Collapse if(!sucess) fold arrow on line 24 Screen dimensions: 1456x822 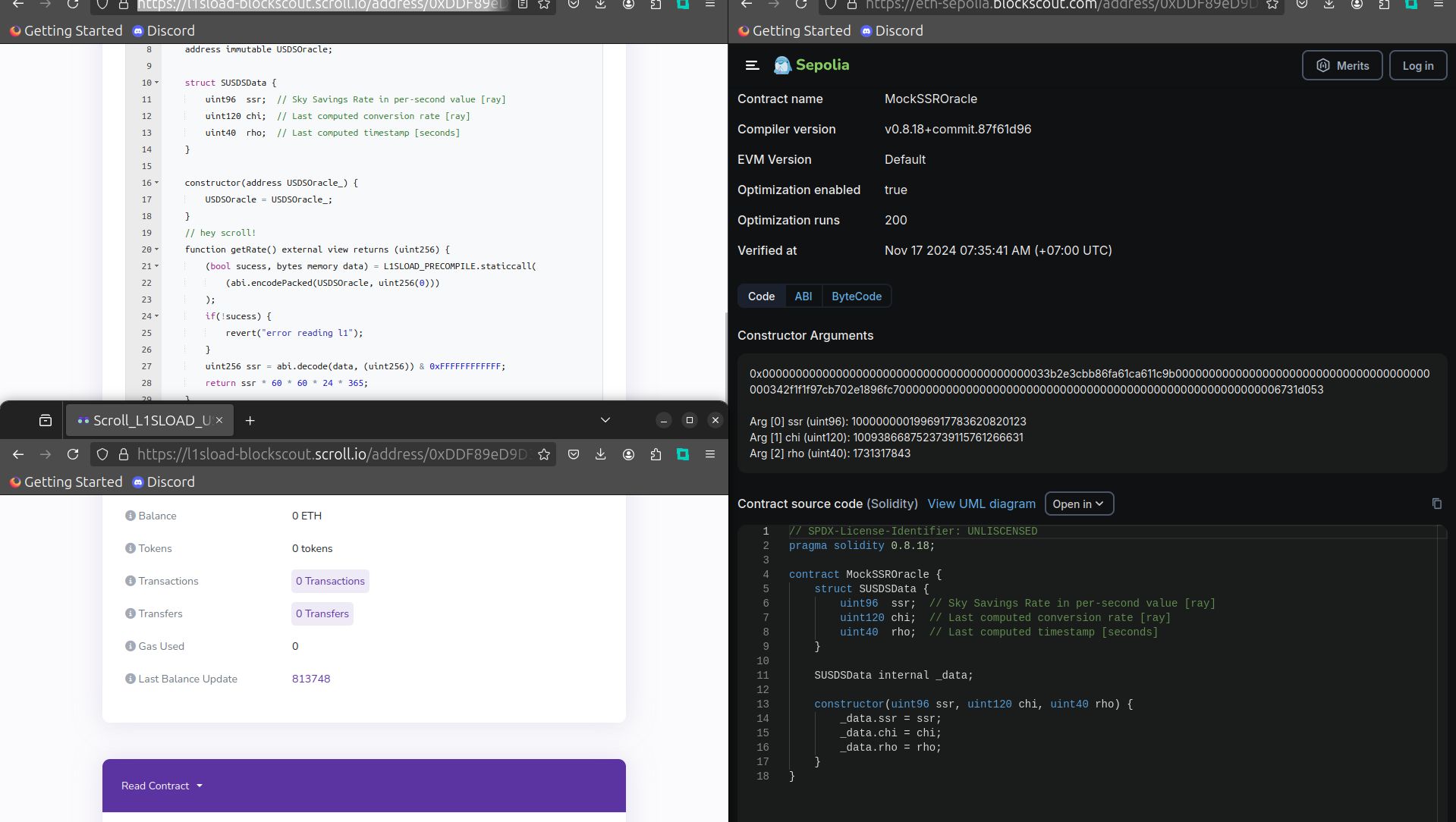click(157, 316)
